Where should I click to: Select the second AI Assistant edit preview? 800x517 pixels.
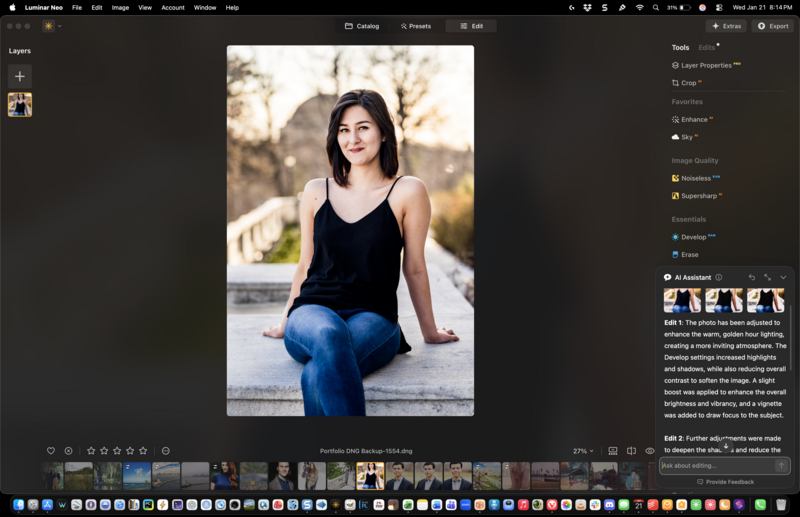724,300
